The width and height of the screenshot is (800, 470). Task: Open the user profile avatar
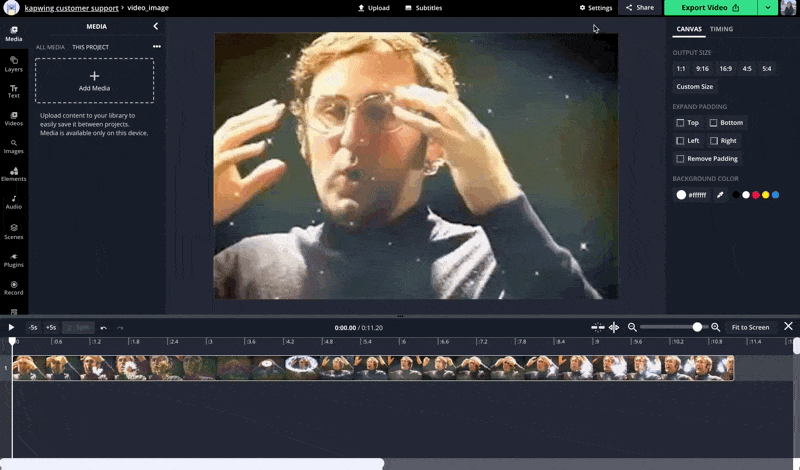pyautogui.click(x=788, y=8)
